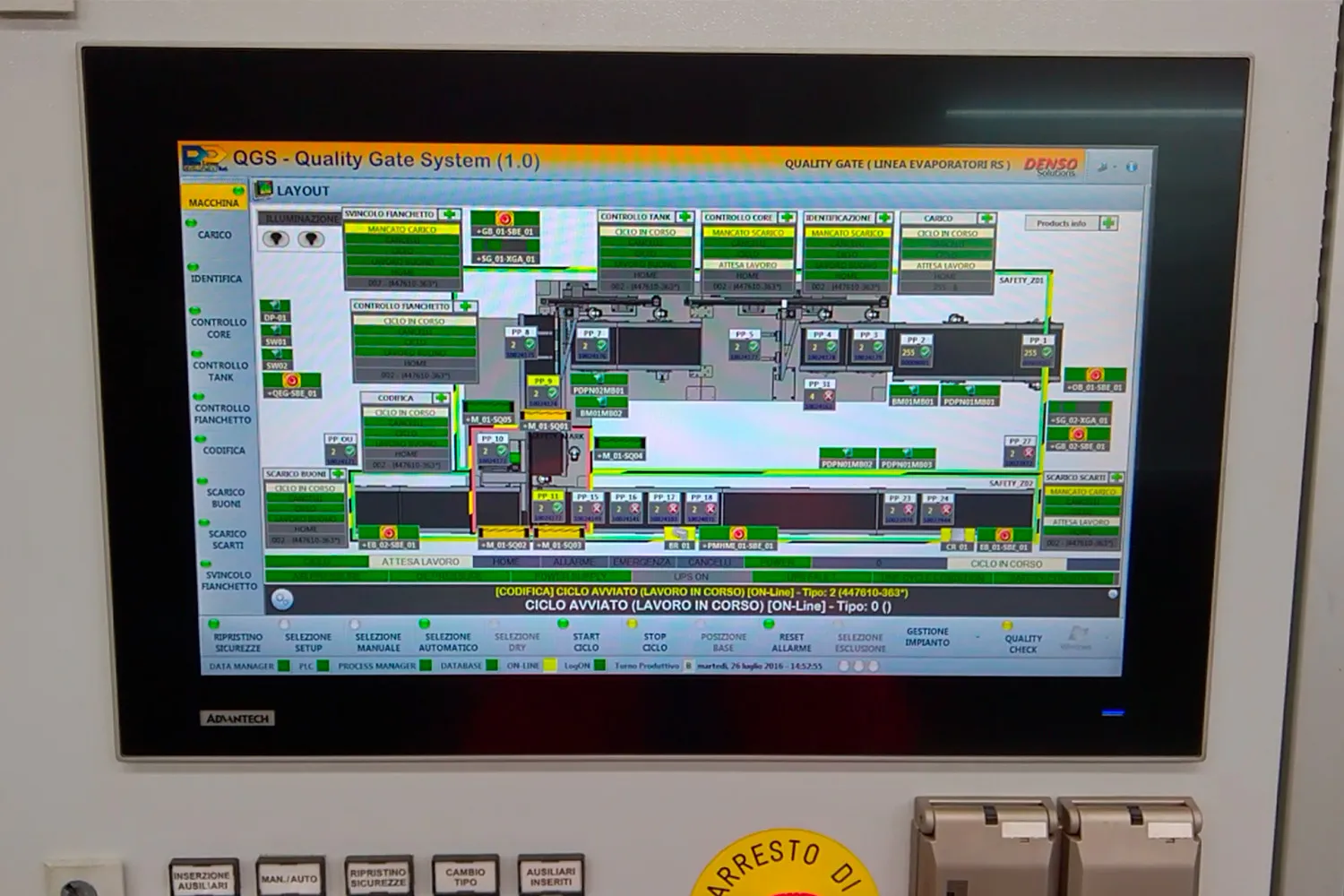Image resolution: width=1344 pixels, height=896 pixels.
Task: Select the BR 01 reader icon
Action: pos(680,535)
